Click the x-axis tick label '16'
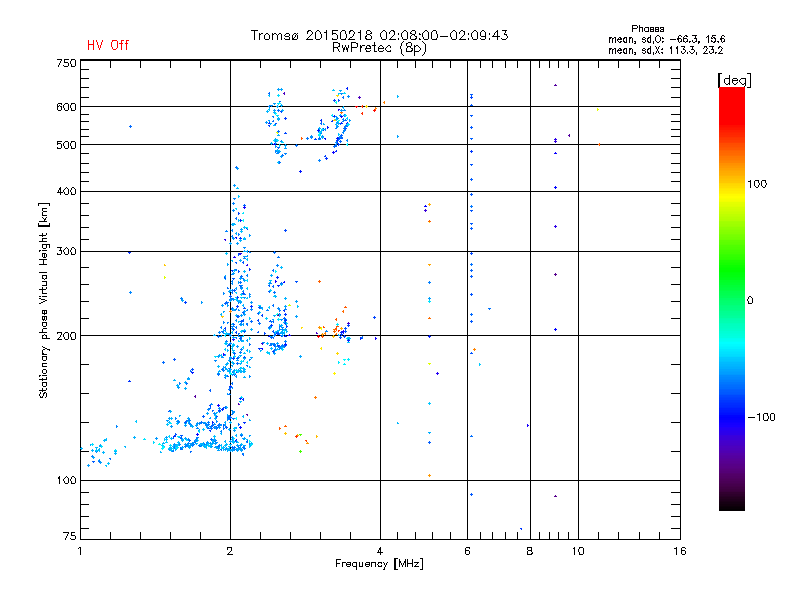 (680, 551)
